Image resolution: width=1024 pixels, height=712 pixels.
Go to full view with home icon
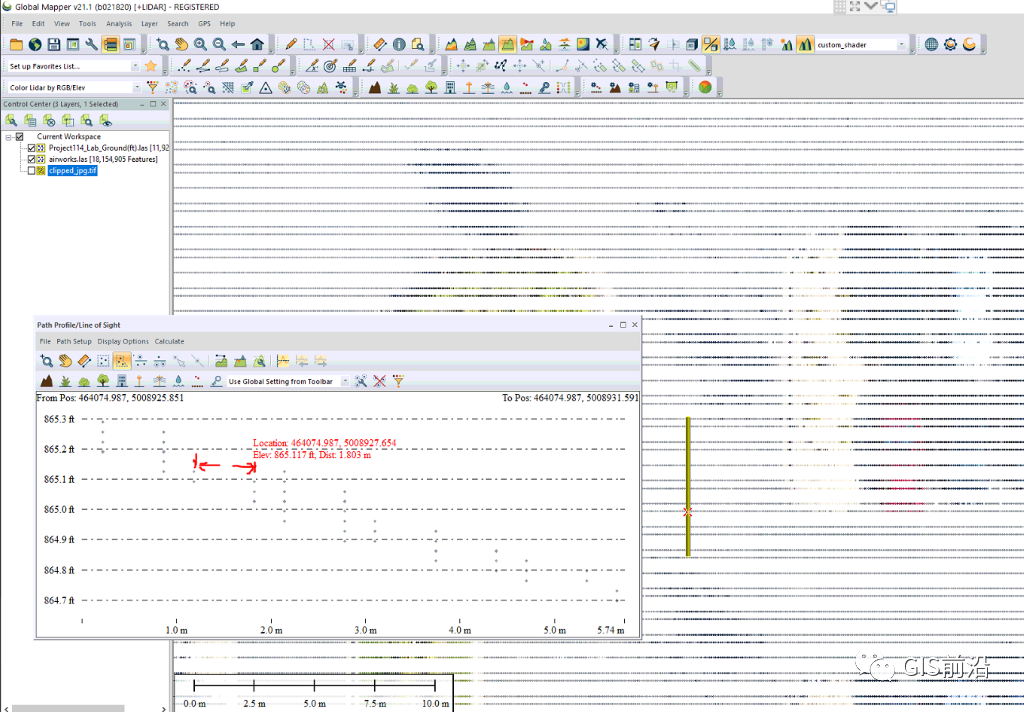257,44
